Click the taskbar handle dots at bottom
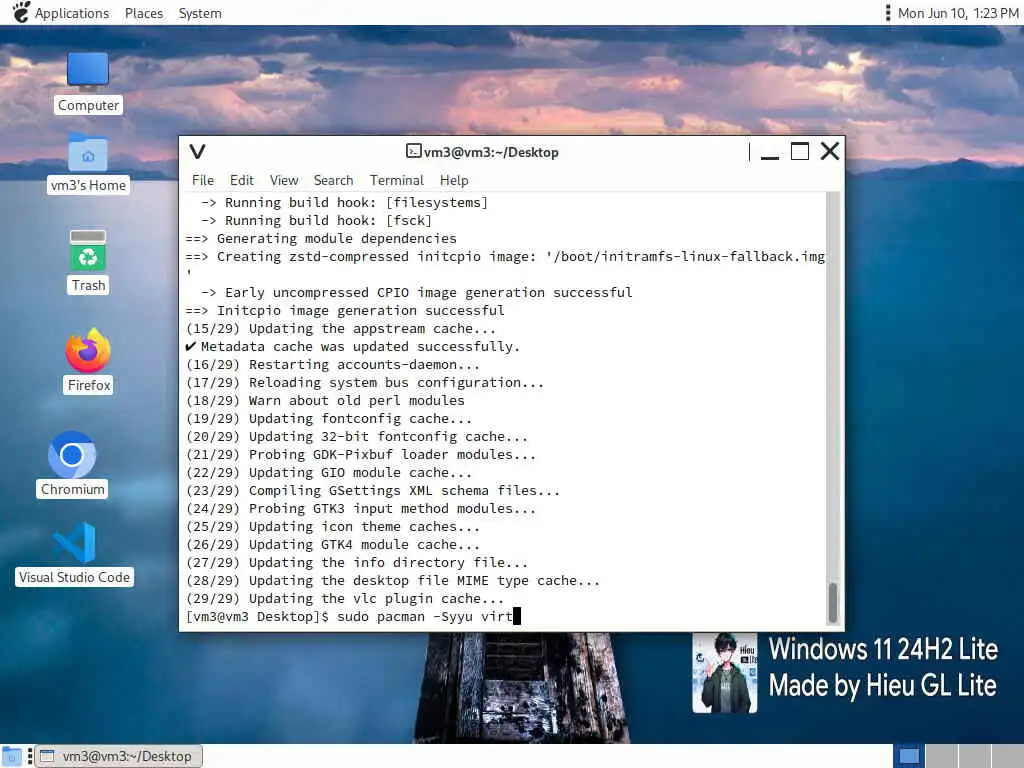 (29, 756)
